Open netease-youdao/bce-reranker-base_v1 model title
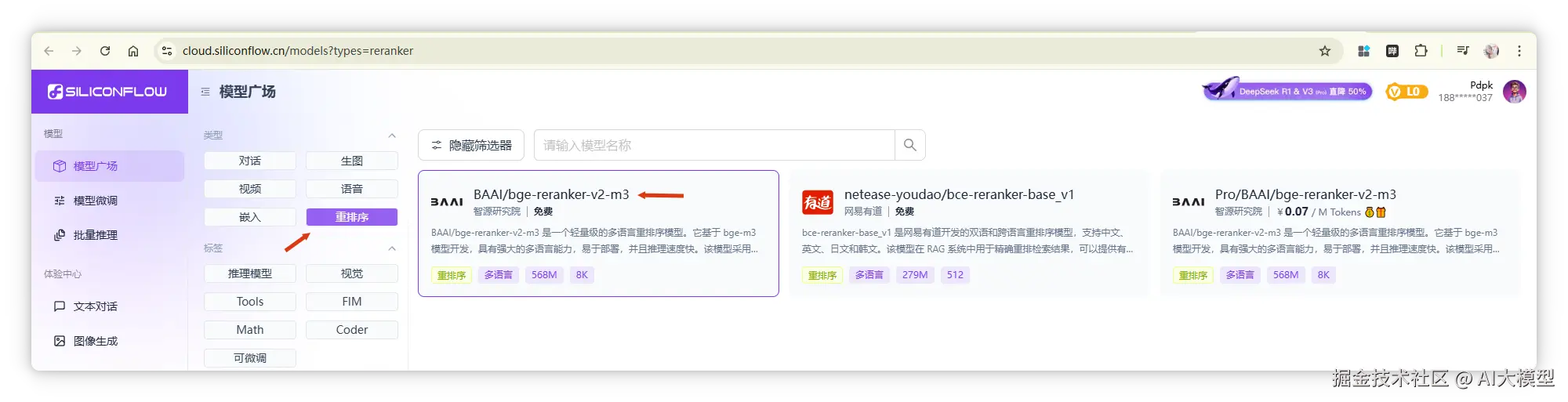The height and width of the screenshot is (402, 1568). point(959,194)
